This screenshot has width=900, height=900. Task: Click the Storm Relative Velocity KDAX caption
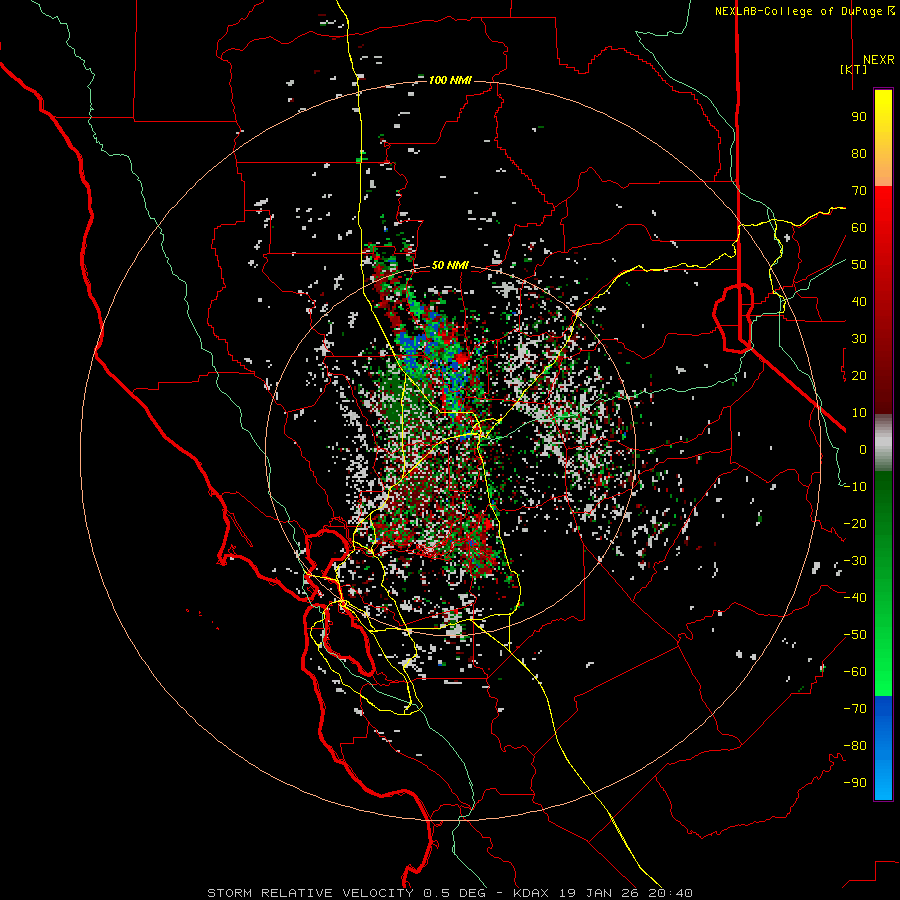tap(450, 893)
